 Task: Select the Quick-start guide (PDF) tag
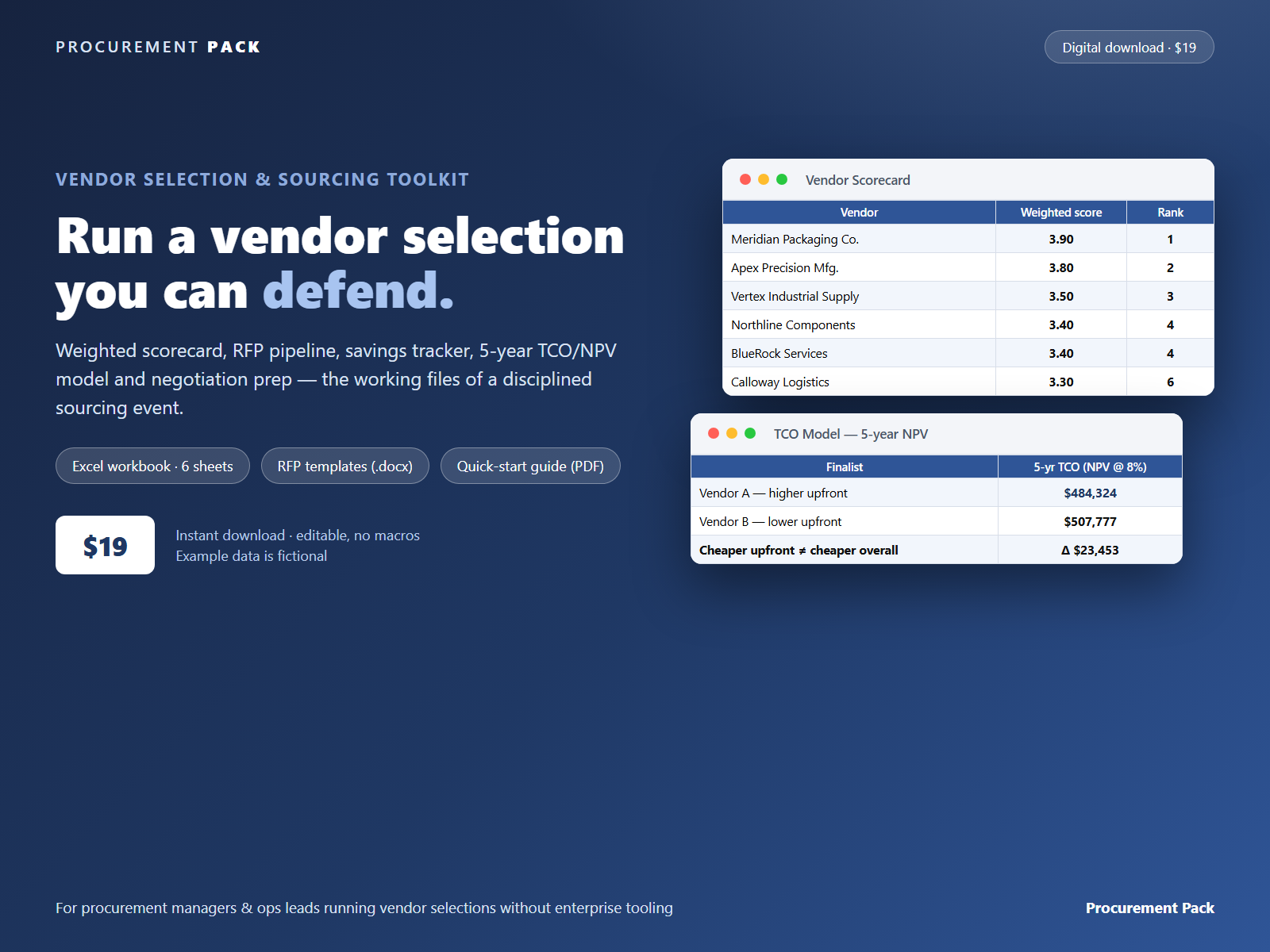530,466
